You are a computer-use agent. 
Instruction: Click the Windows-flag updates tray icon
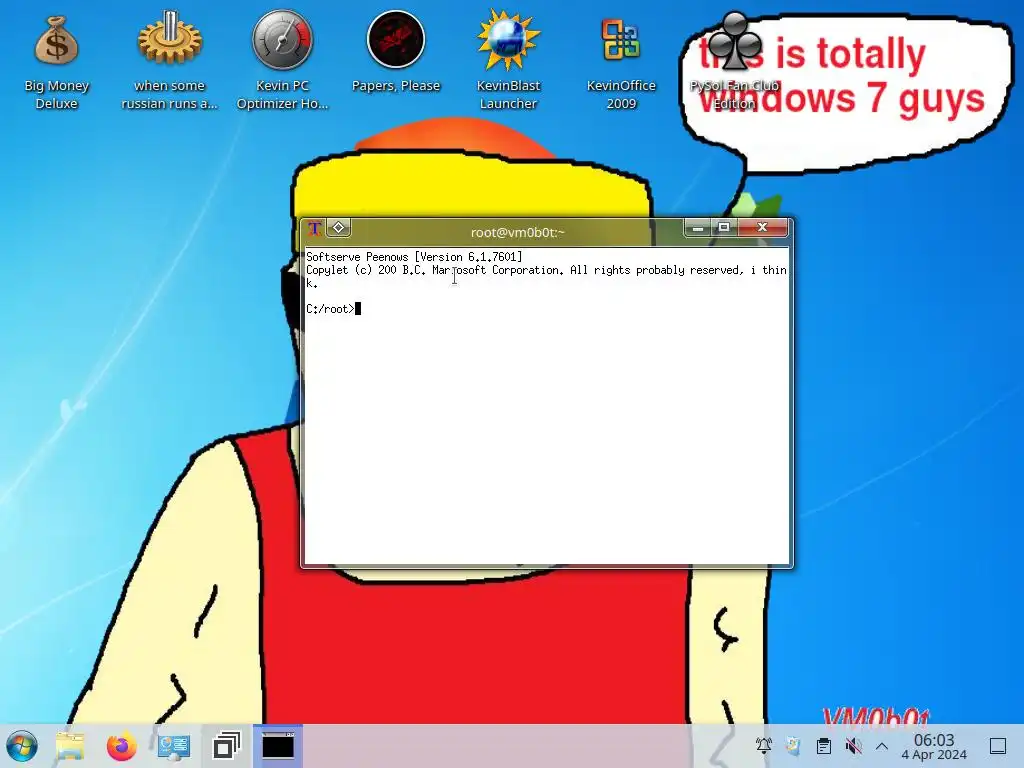click(793, 745)
